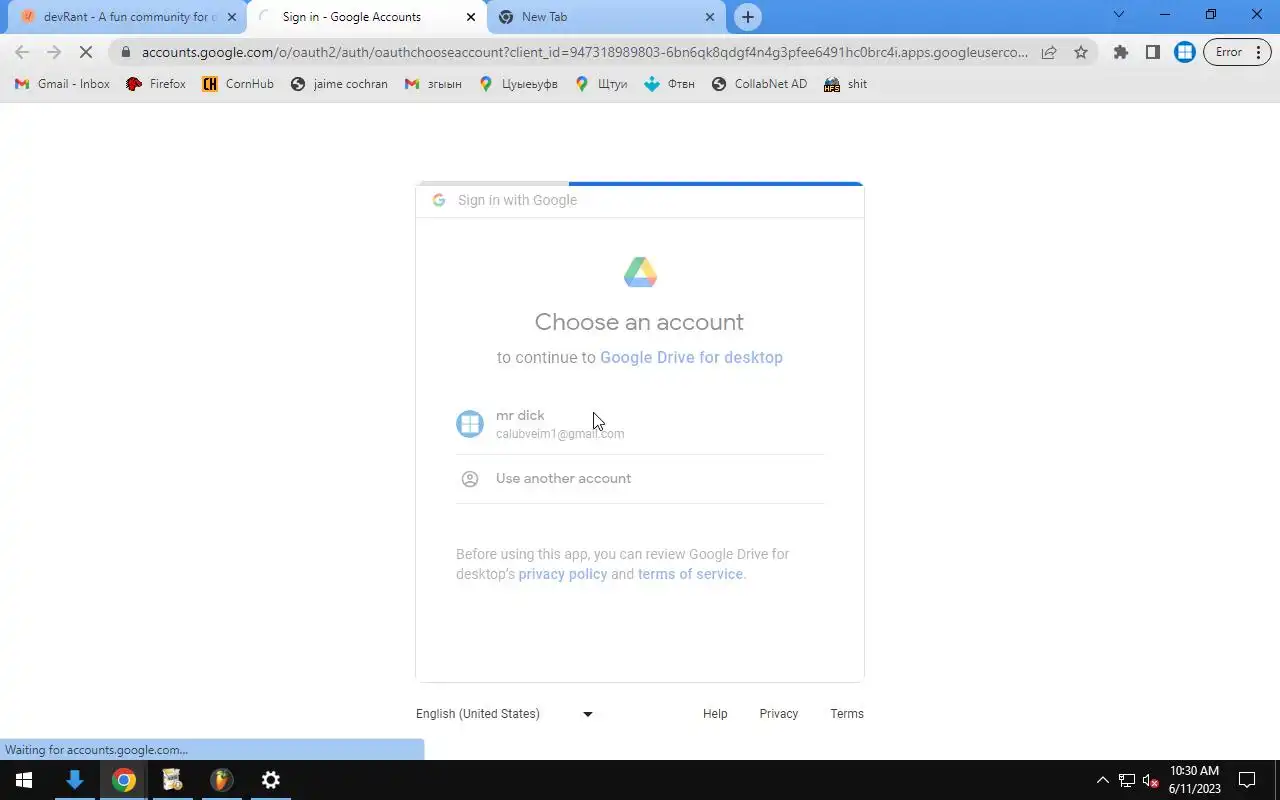Screen dimensions: 1280x800
Task: Open the shit bookmark
Action: (845, 84)
